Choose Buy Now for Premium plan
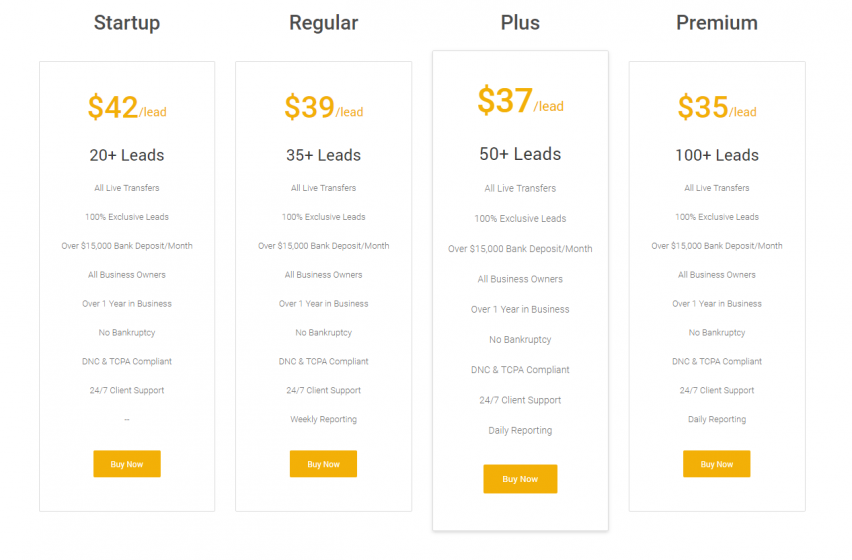This screenshot has height=560, width=852. pos(716,464)
